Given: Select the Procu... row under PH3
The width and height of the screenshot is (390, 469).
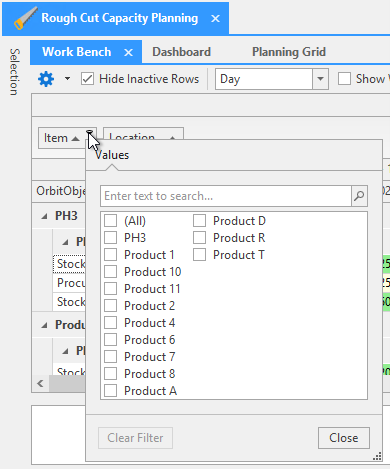Looking at the screenshot, I should (69, 283).
